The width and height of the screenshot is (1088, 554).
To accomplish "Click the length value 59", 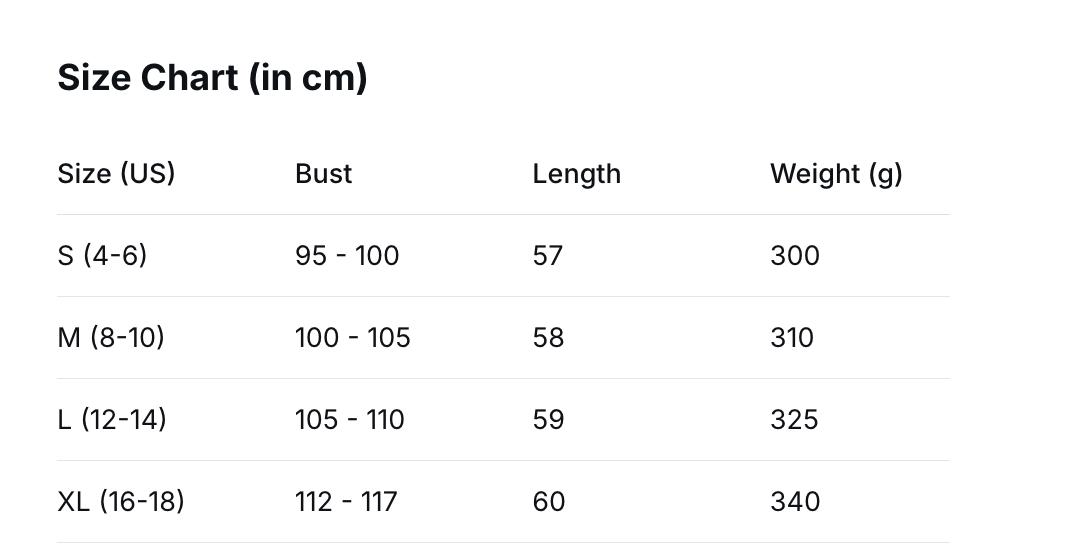I will (x=548, y=420).
